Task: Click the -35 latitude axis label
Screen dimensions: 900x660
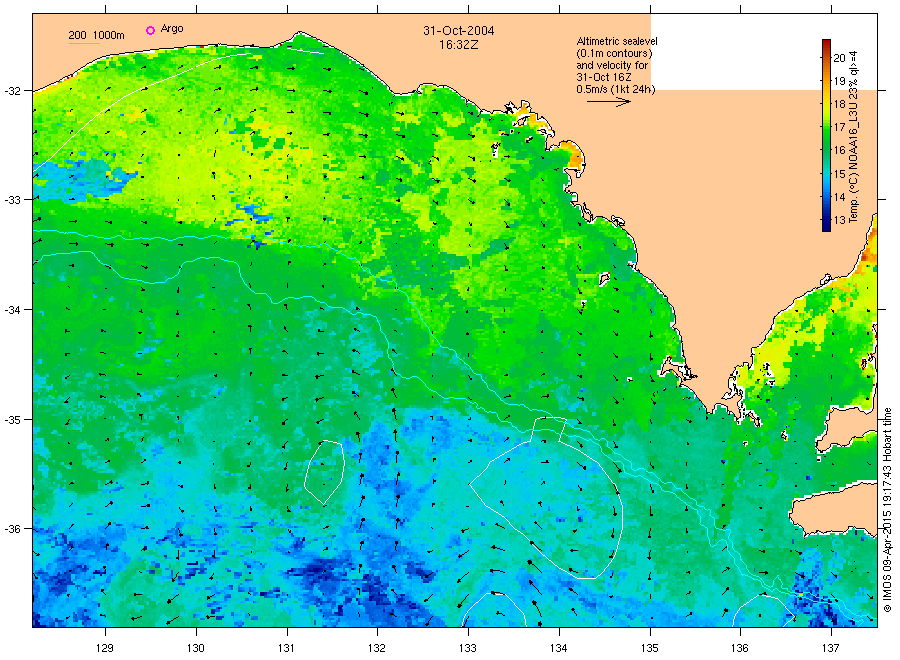Action: click(13, 420)
